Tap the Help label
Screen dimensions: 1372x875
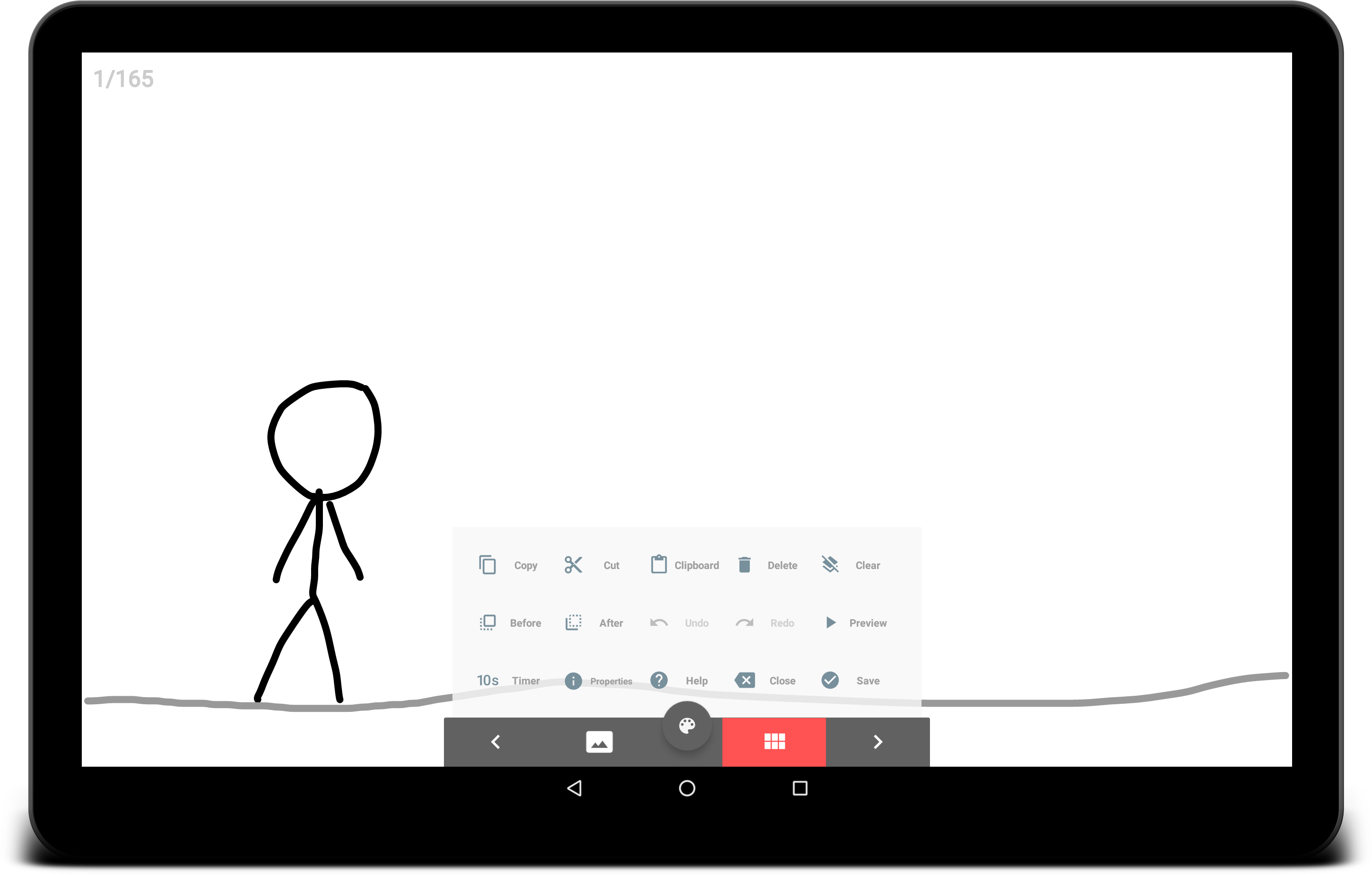696,681
